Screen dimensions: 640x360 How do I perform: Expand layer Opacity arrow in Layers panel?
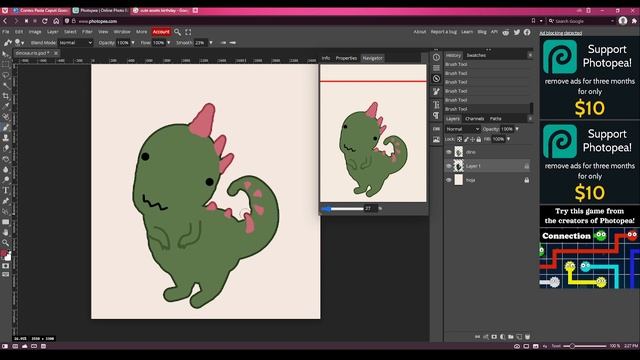(517, 129)
